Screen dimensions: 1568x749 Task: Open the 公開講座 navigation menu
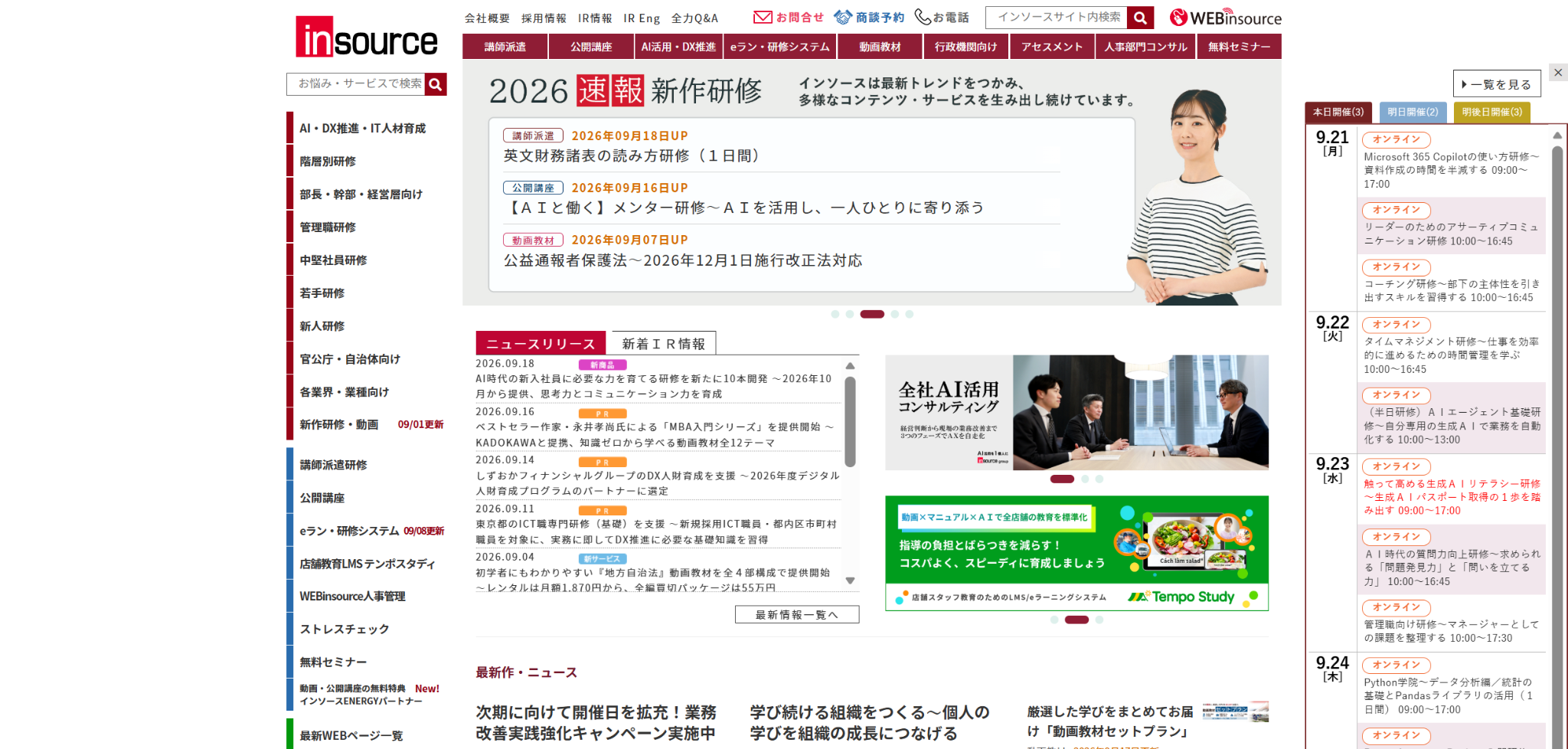coord(591,47)
